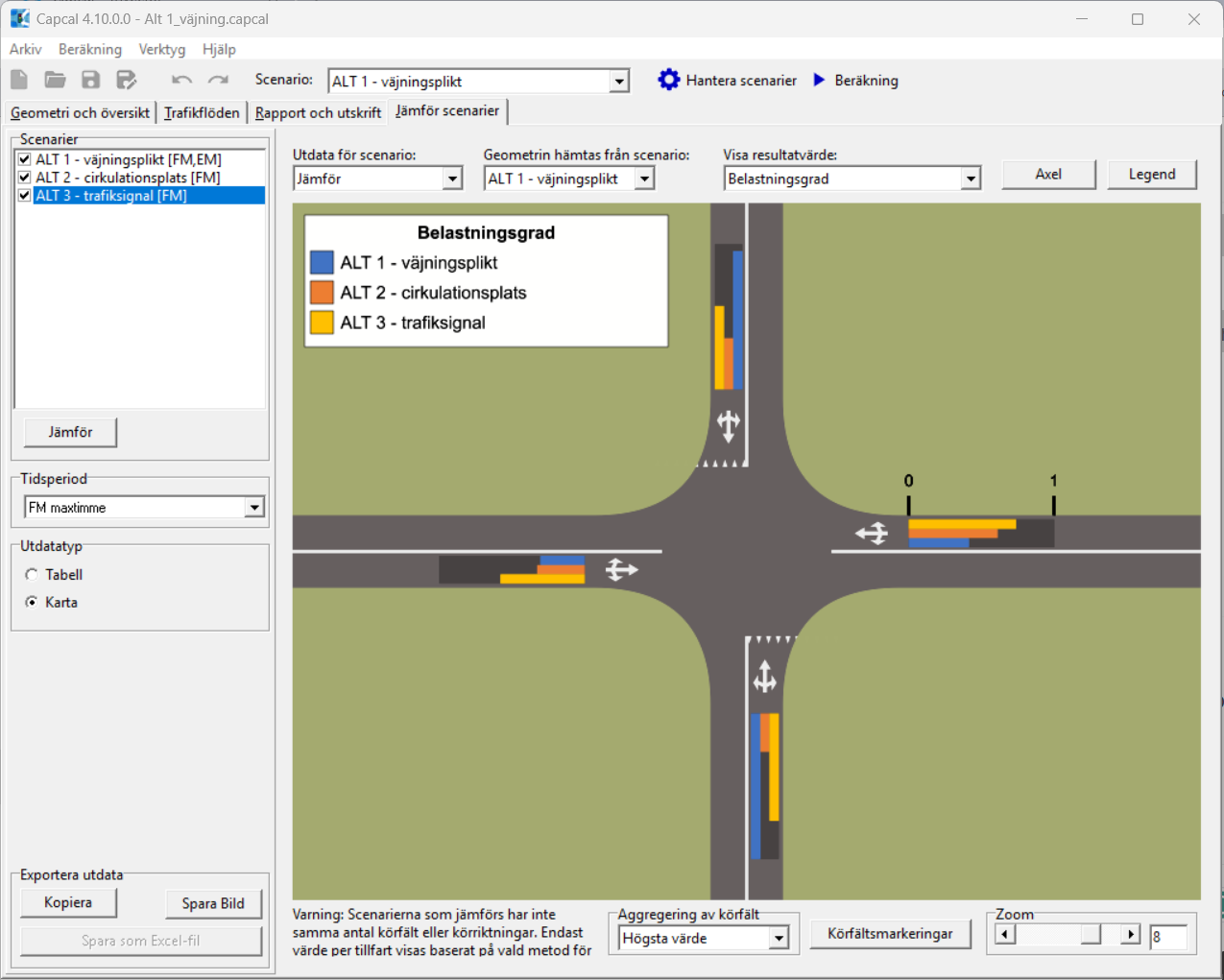Screen dimensions: 1224x980
Task: Click the north approach lane arrow marking
Action: point(728,425)
